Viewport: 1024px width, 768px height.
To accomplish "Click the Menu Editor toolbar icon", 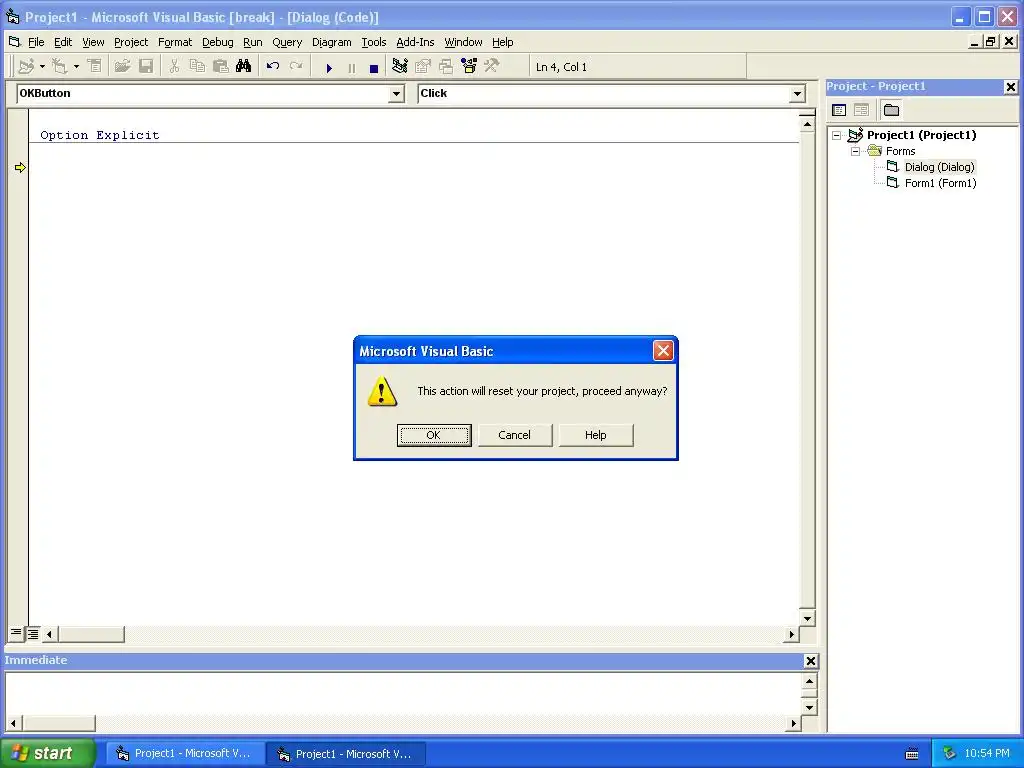I will pos(95,67).
